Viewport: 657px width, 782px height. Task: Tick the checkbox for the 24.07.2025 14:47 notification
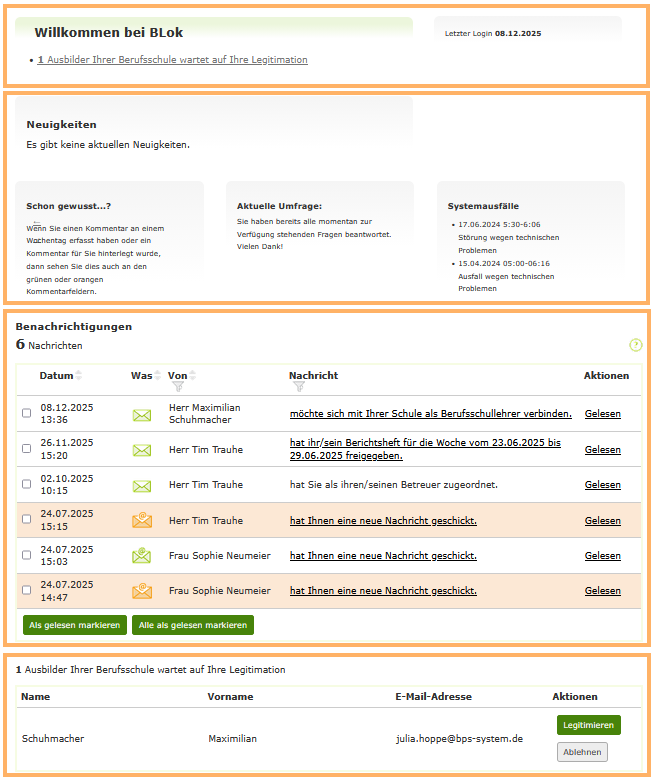coord(26,590)
